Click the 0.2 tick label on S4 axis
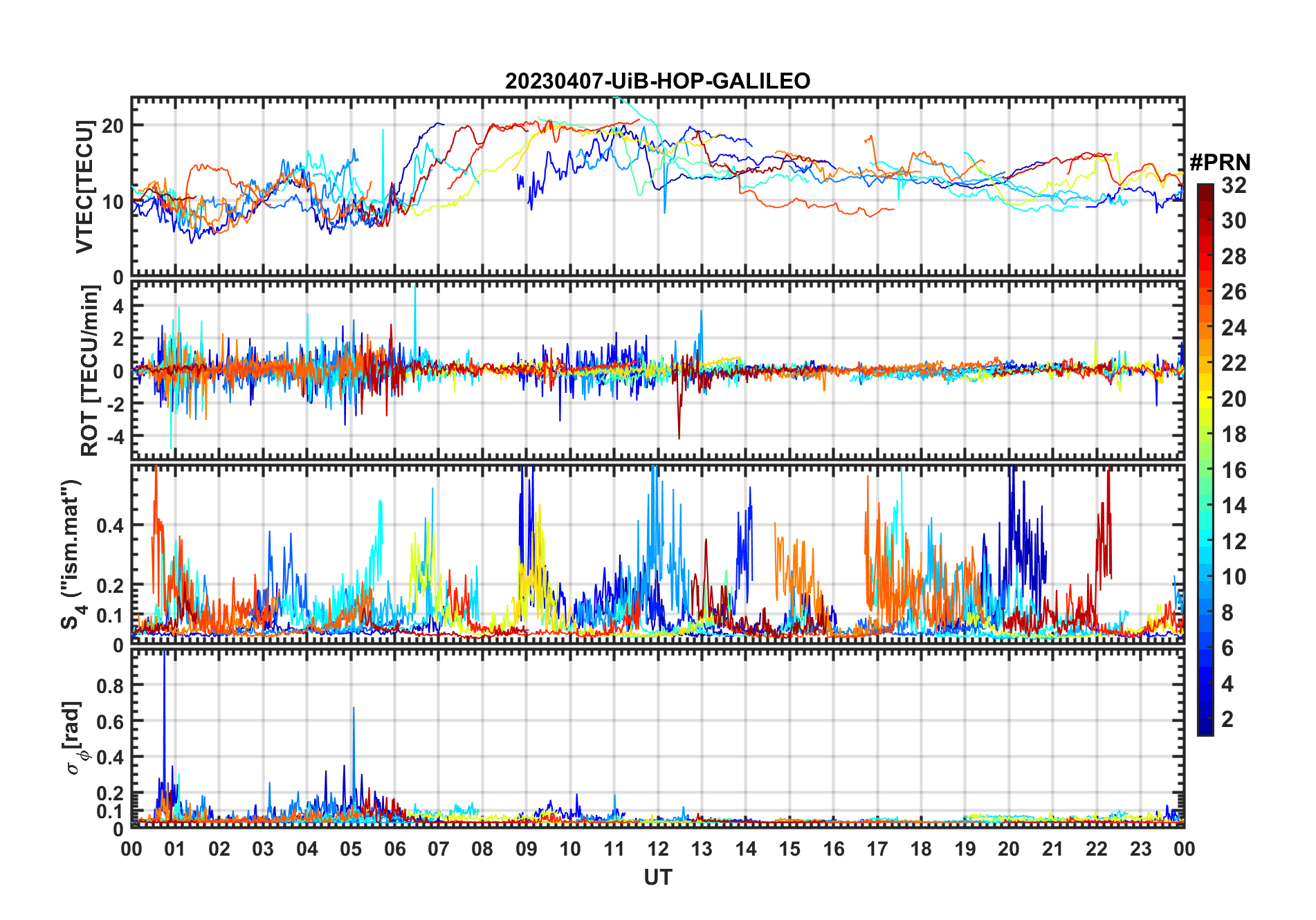Image resolution: width=1316 pixels, height=920 pixels. click(111, 585)
